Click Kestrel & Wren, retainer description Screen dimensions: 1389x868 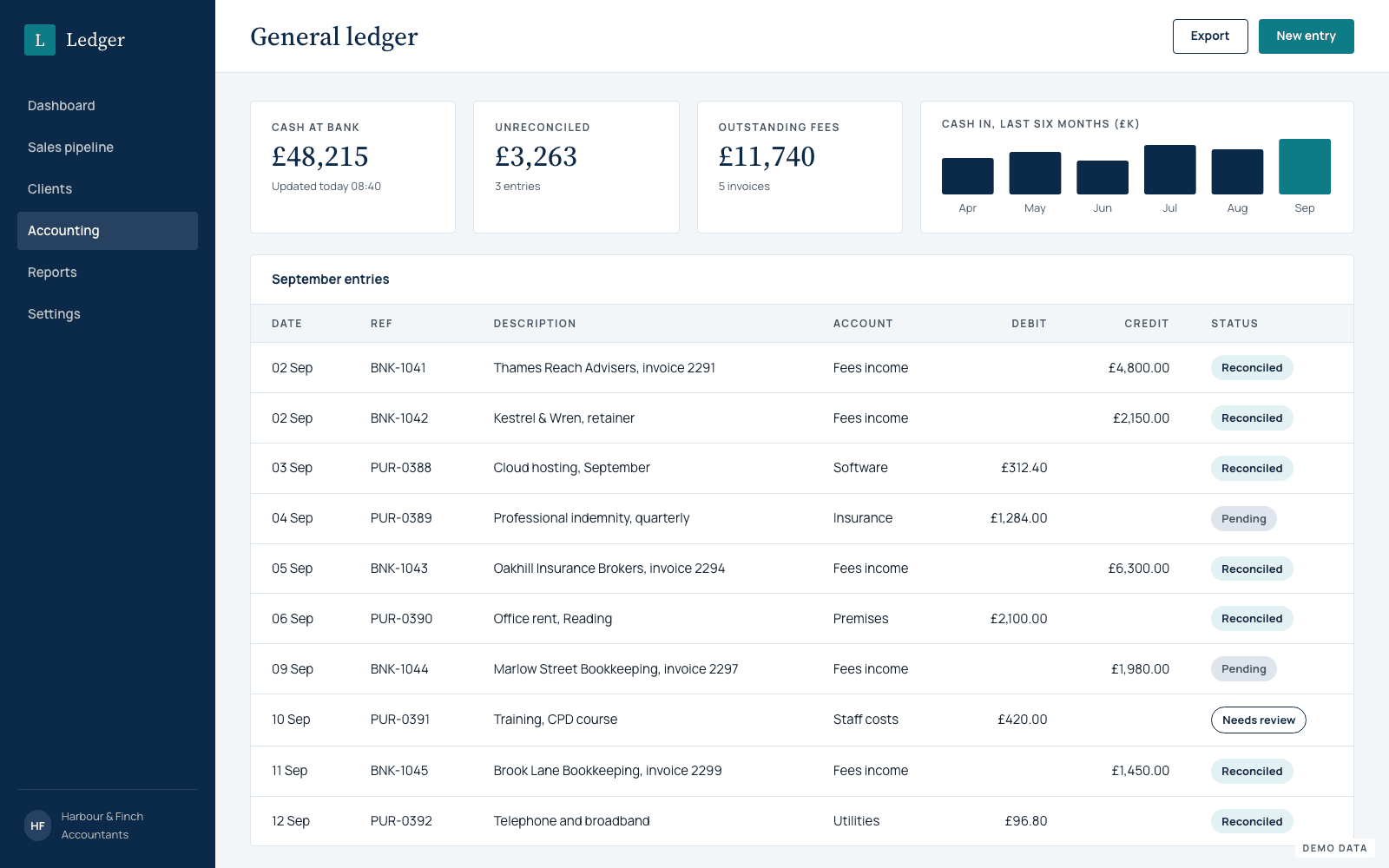tap(564, 418)
